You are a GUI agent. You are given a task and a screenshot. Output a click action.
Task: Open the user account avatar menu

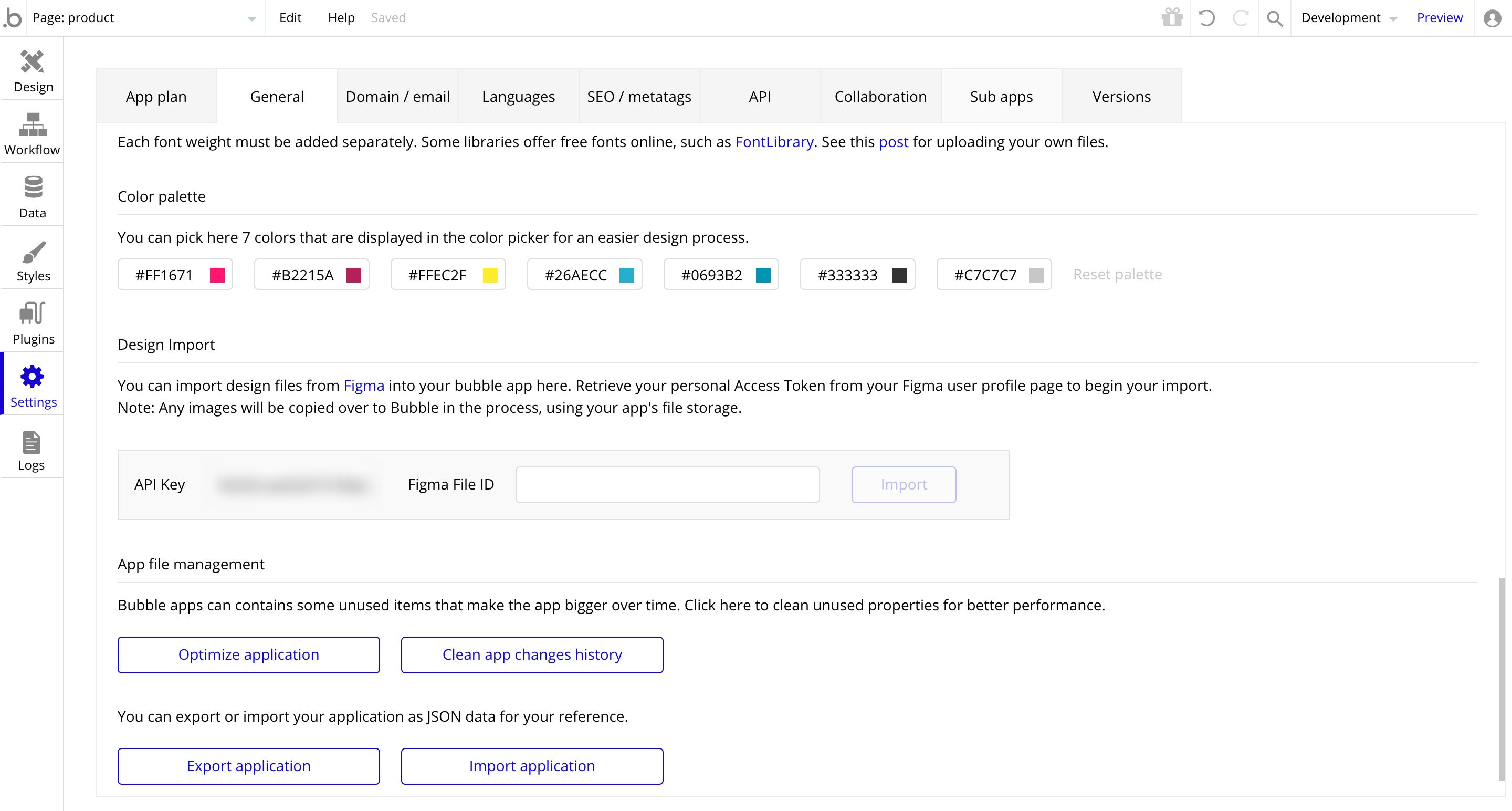point(1492,18)
